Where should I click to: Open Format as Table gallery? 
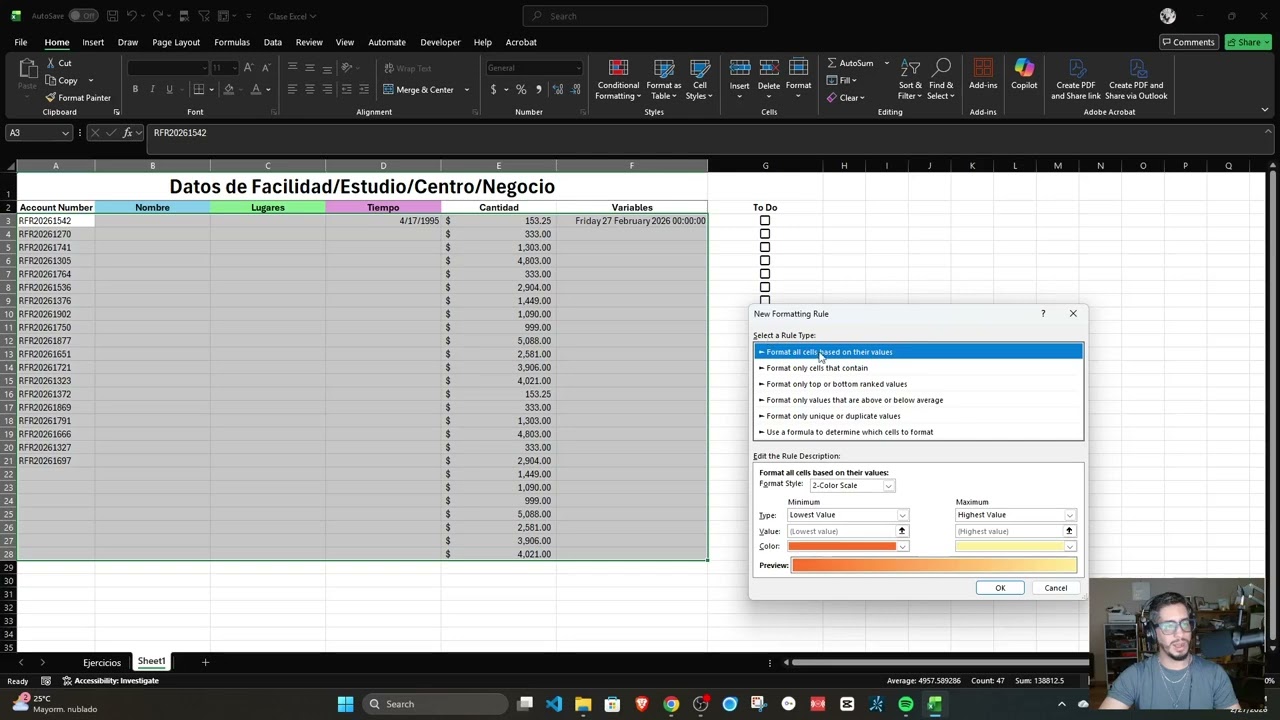point(664,79)
